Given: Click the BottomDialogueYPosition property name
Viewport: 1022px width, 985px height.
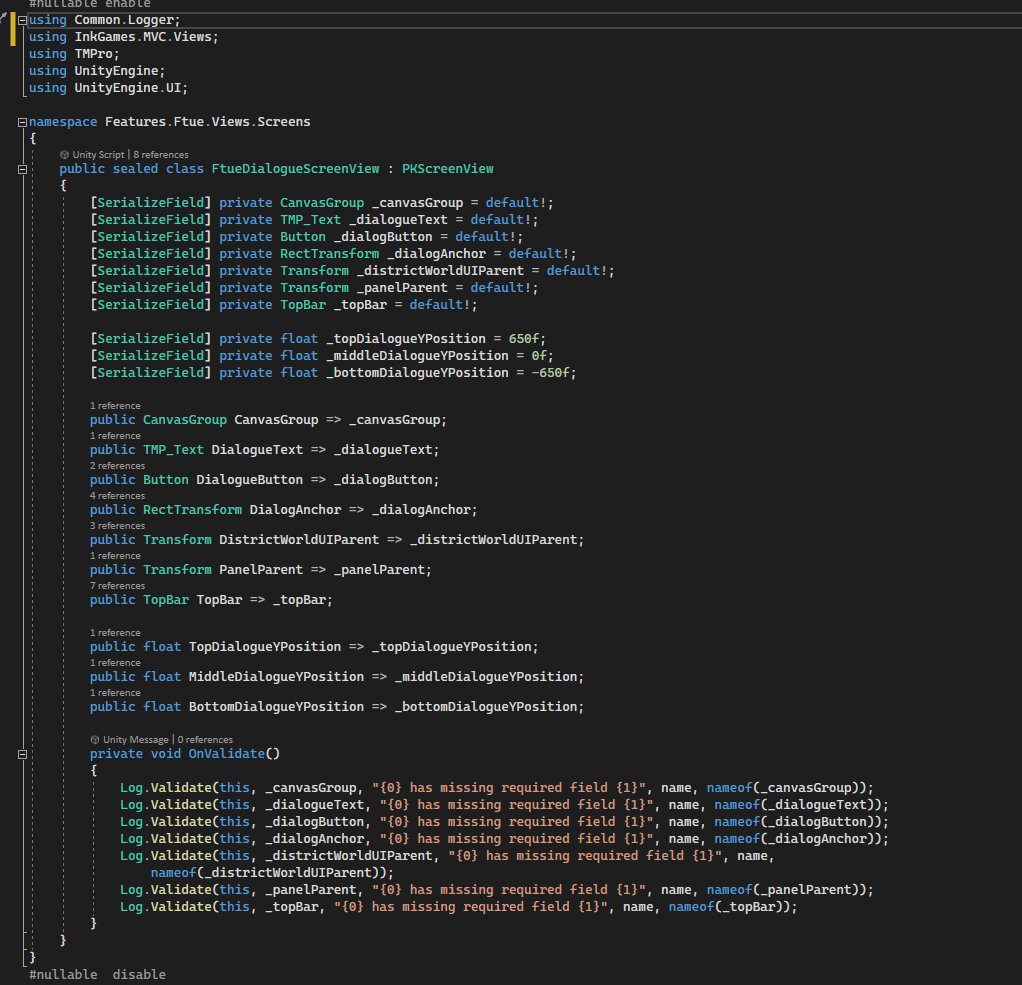Looking at the screenshot, I should (276, 707).
